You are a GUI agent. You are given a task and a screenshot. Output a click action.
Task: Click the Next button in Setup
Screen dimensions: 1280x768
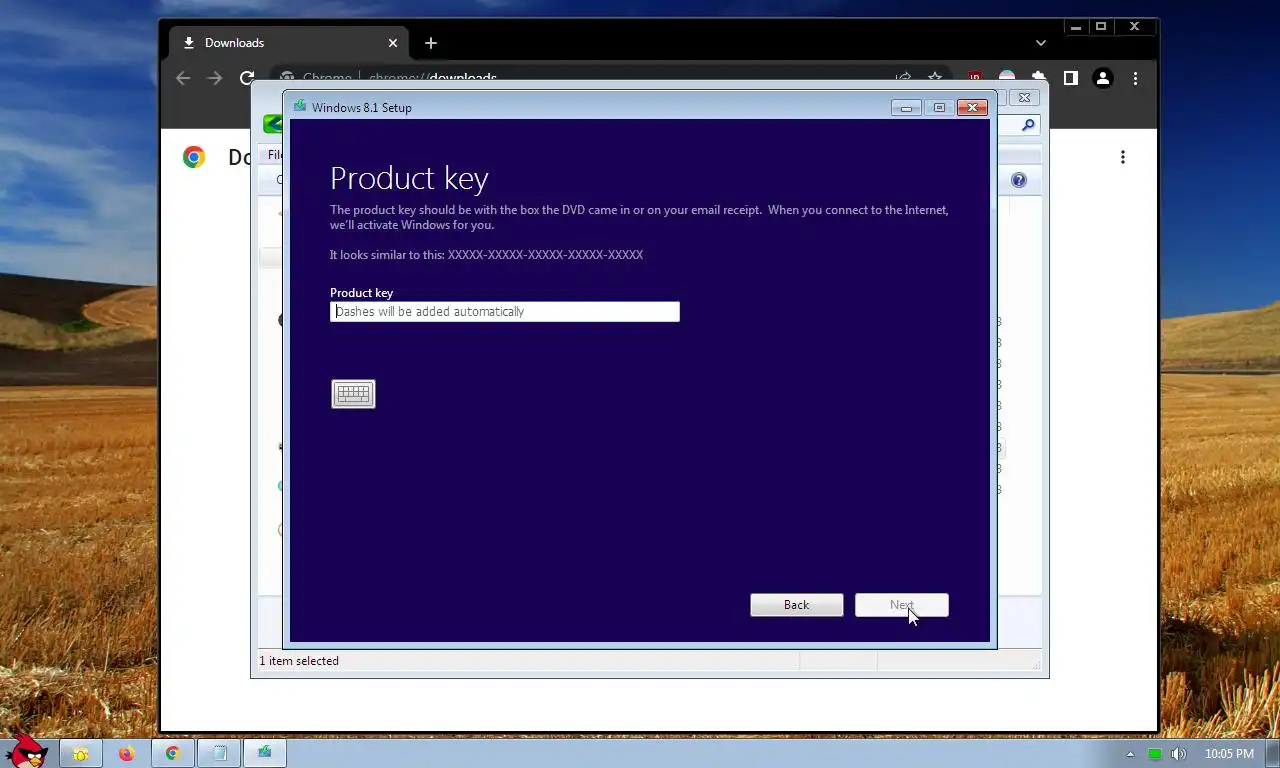(x=902, y=605)
